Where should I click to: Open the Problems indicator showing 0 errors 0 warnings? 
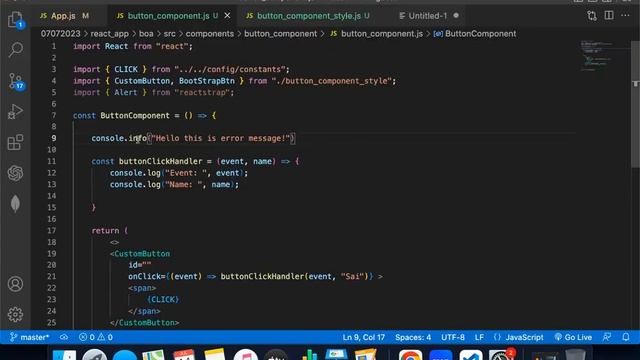pyautogui.click(x=96, y=337)
